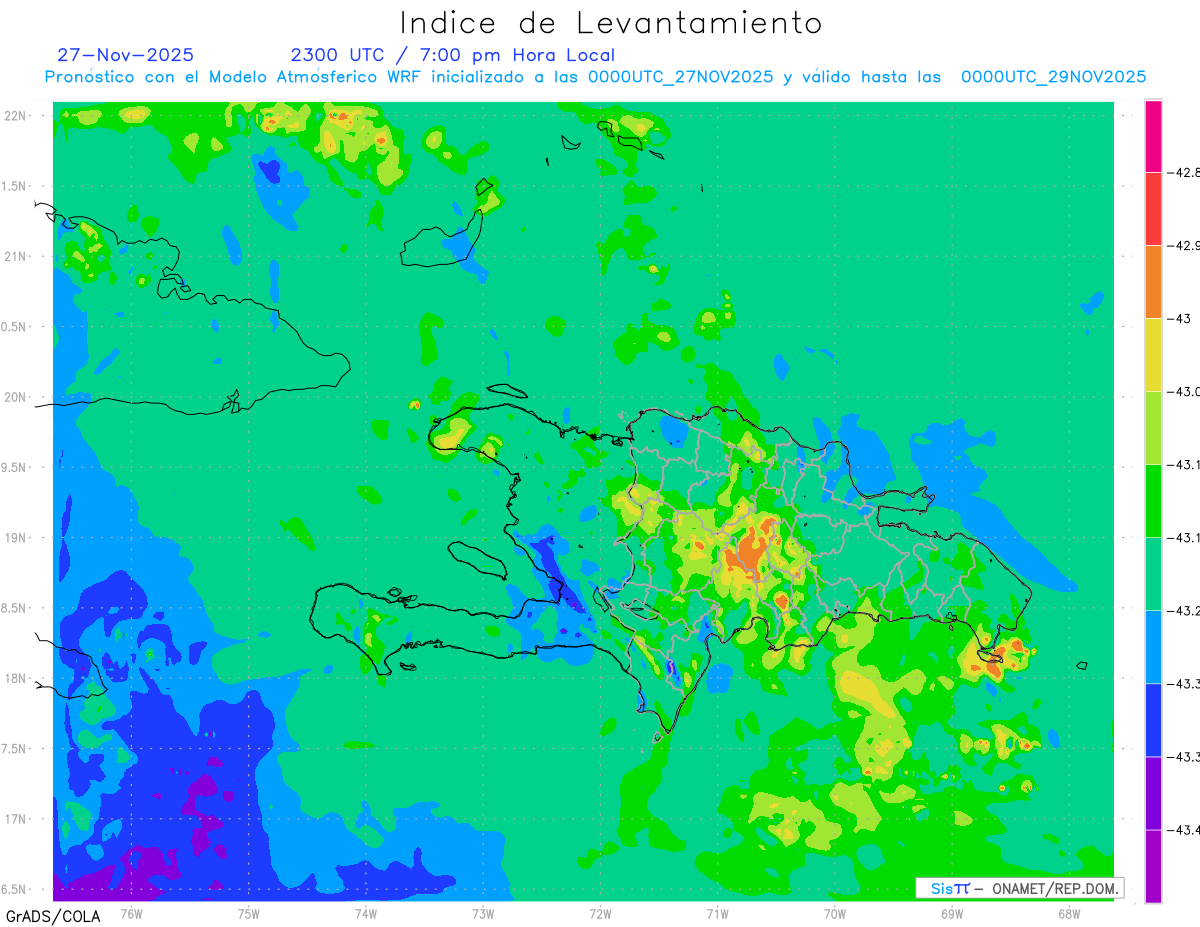Click the '-43.2' color bar value

point(1185,611)
